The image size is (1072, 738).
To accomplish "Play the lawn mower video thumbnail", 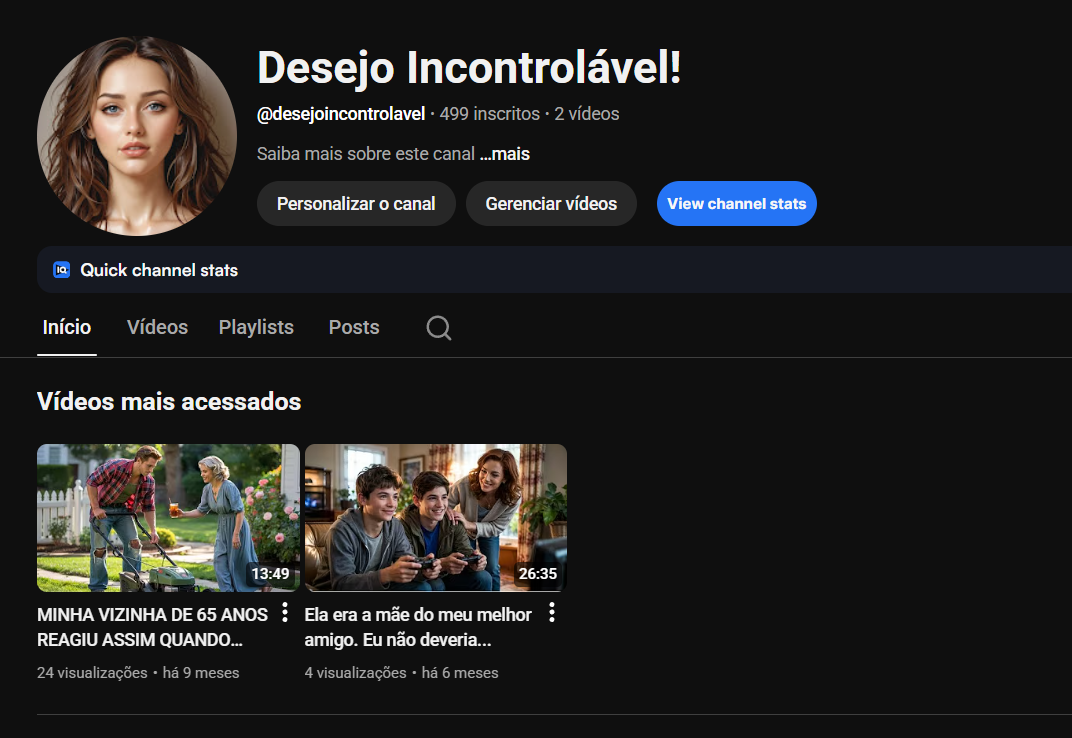I will (x=168, y=518).
